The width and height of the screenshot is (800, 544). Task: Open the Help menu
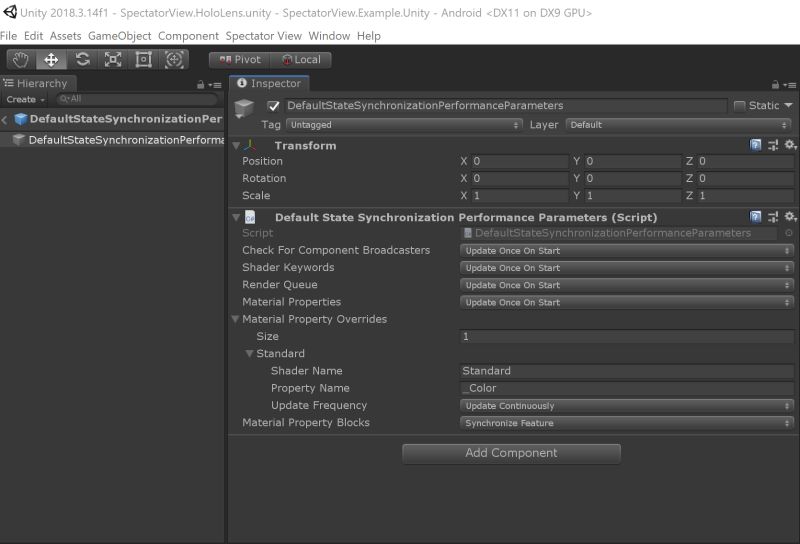coord(368,36)
